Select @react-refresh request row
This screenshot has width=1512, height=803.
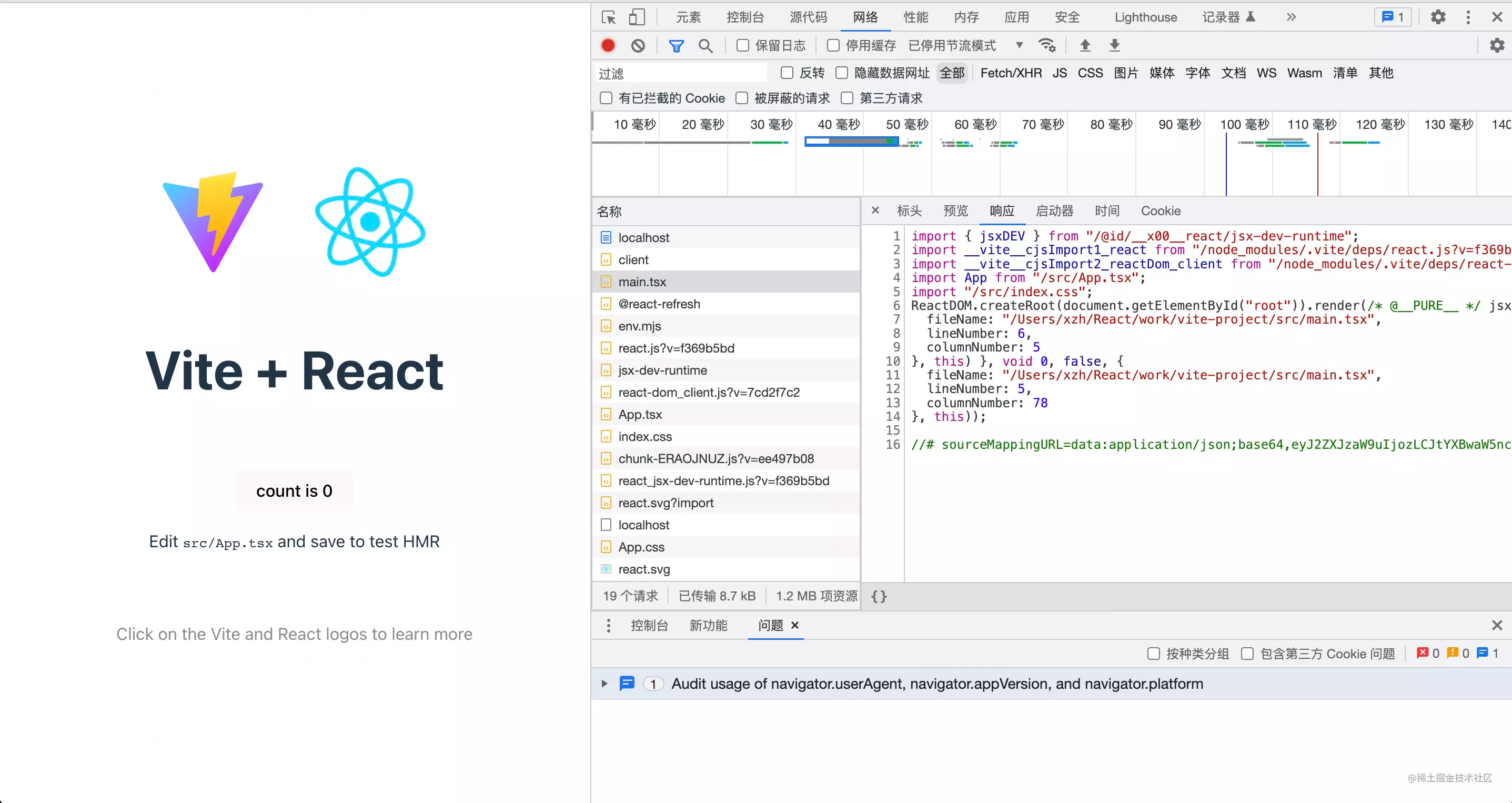coord(726,304)
